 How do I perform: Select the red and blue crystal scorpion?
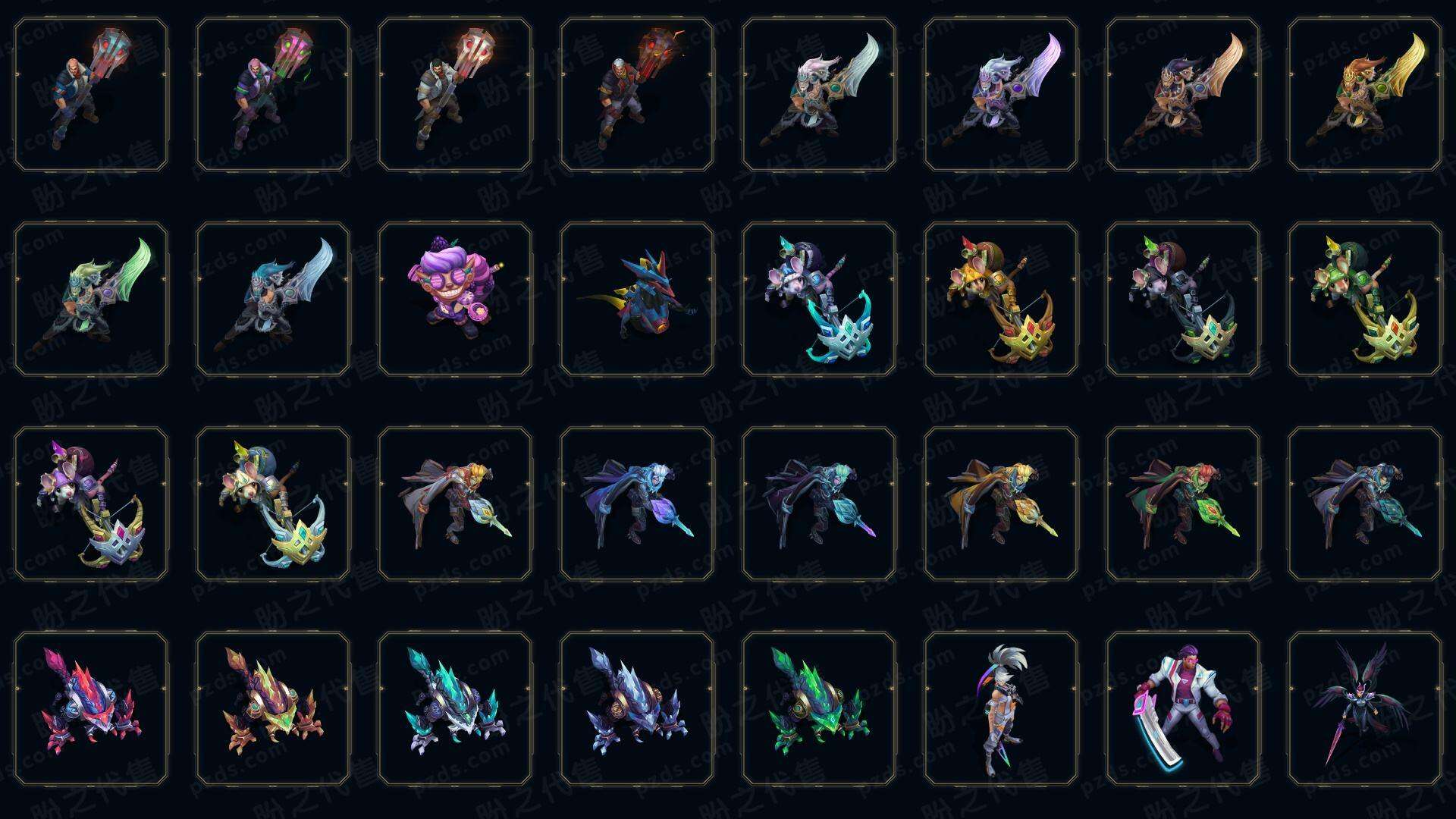[x=91, y=708]
